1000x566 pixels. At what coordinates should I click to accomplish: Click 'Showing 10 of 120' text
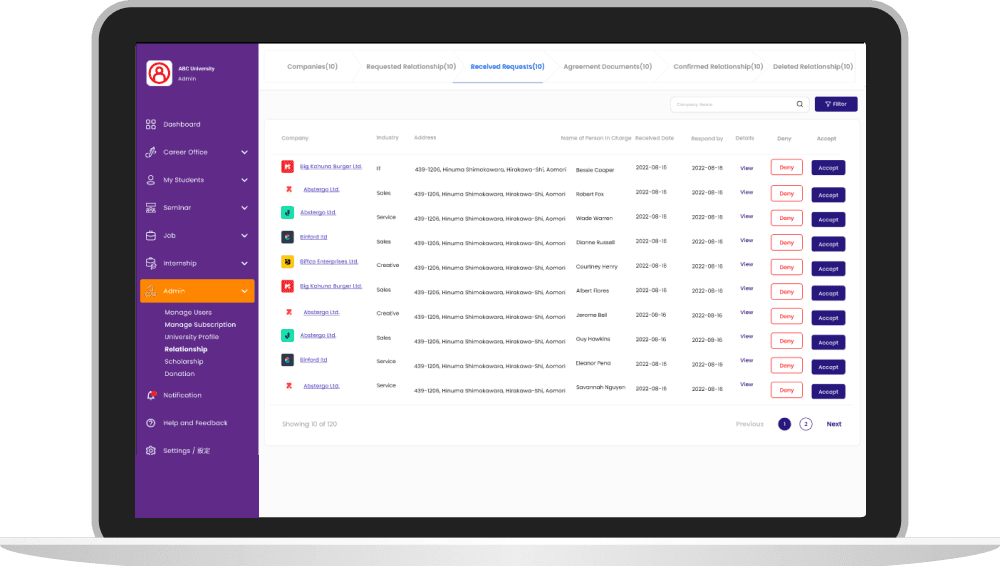point(309,424)
